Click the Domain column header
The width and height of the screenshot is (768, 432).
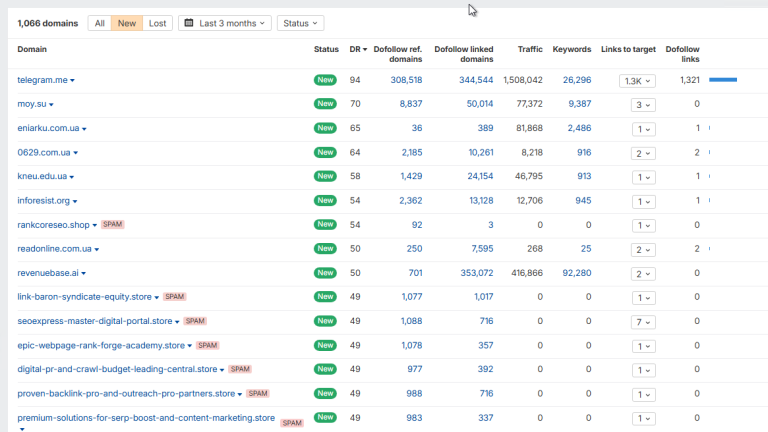32,49
